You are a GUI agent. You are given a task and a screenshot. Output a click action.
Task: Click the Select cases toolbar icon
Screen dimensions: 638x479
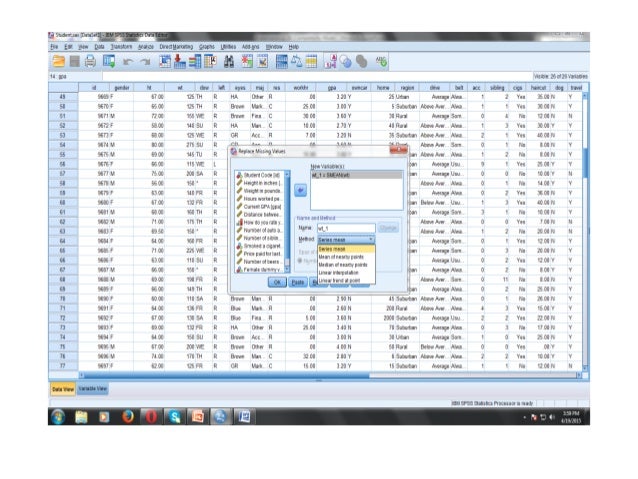coord(311,61)
